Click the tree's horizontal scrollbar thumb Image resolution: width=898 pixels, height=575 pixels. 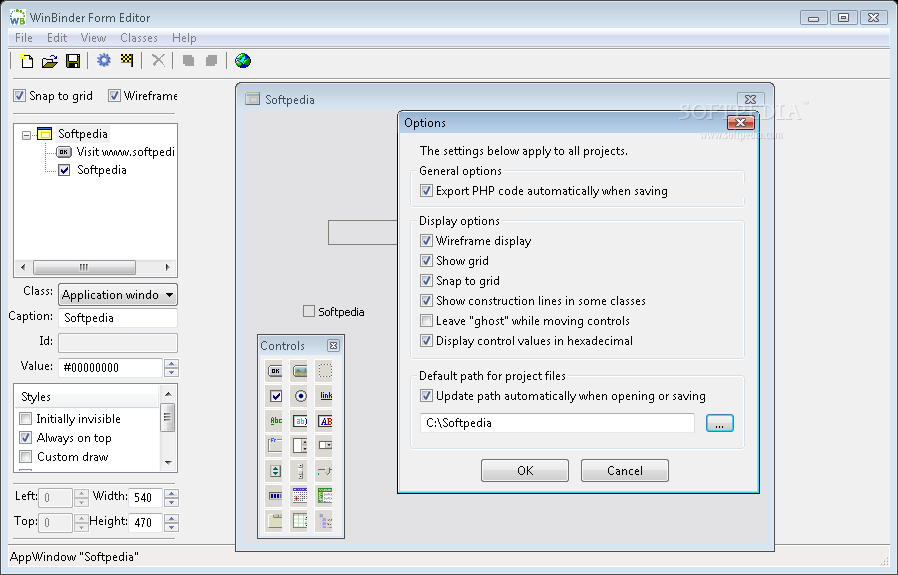point(84,267)
